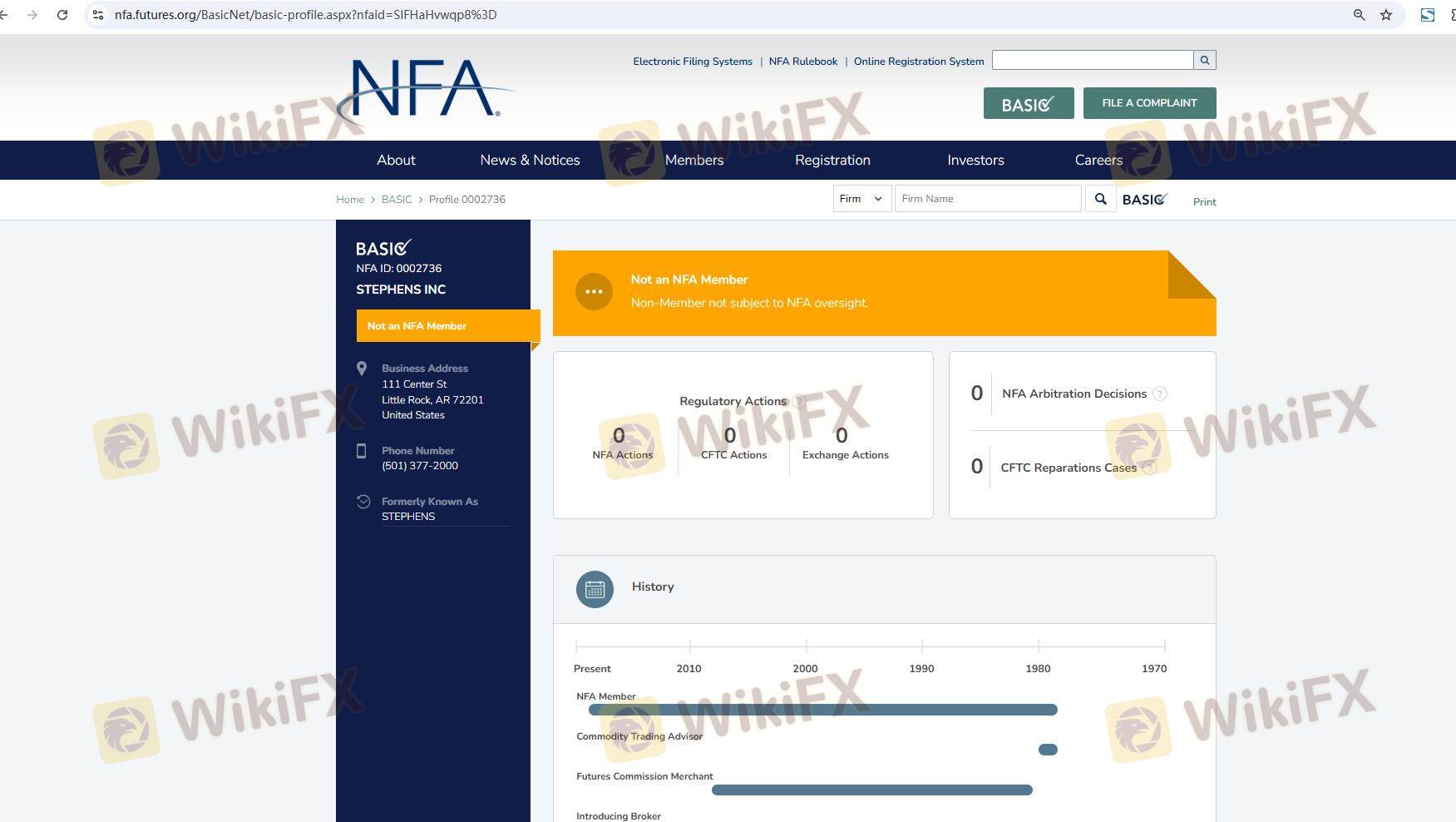The height and width of the screenshot is (822, 1456).
Task: Click the NFA logo
Action: pos(426,89)
